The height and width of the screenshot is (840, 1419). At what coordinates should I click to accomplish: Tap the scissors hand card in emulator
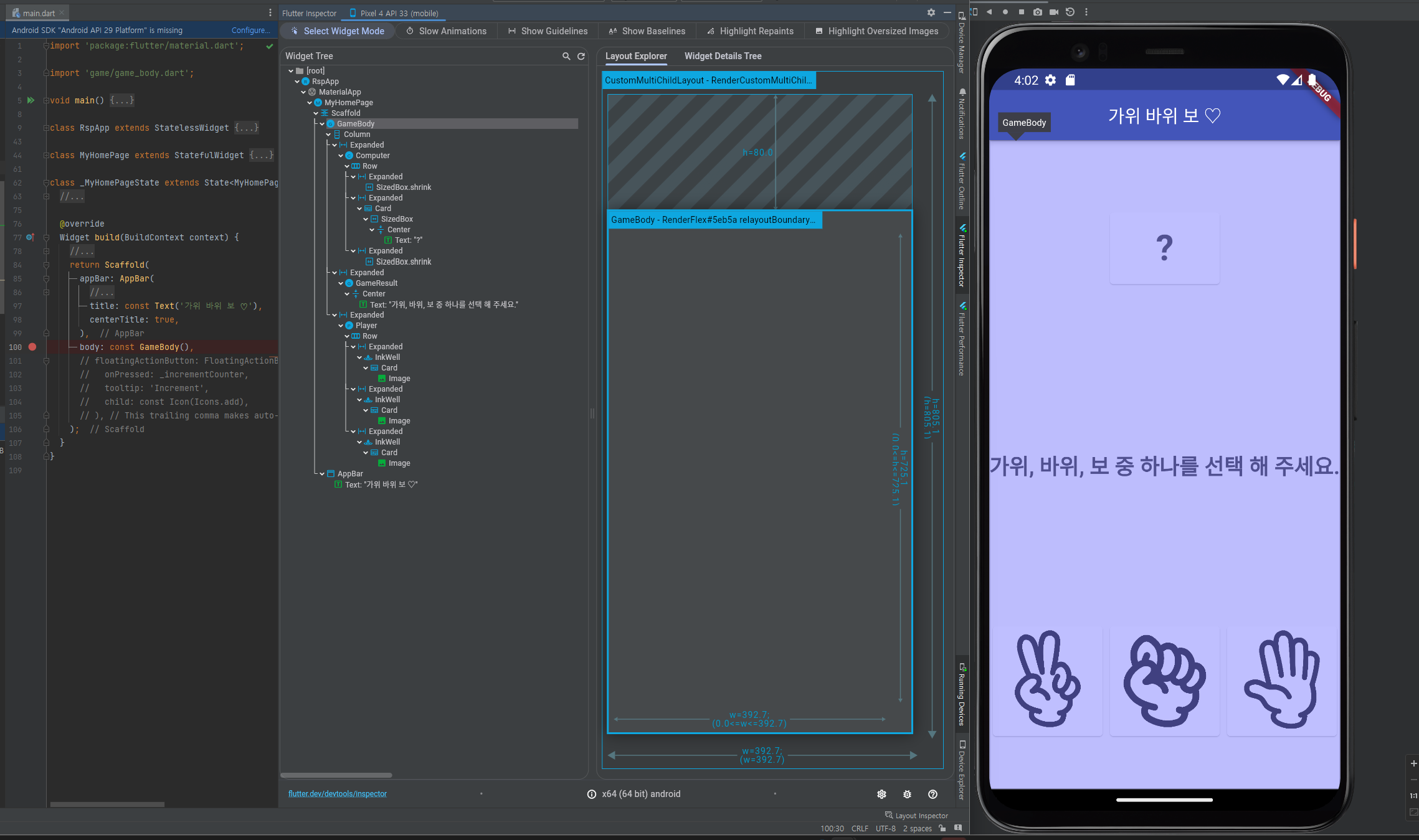tap(1047, 680)
